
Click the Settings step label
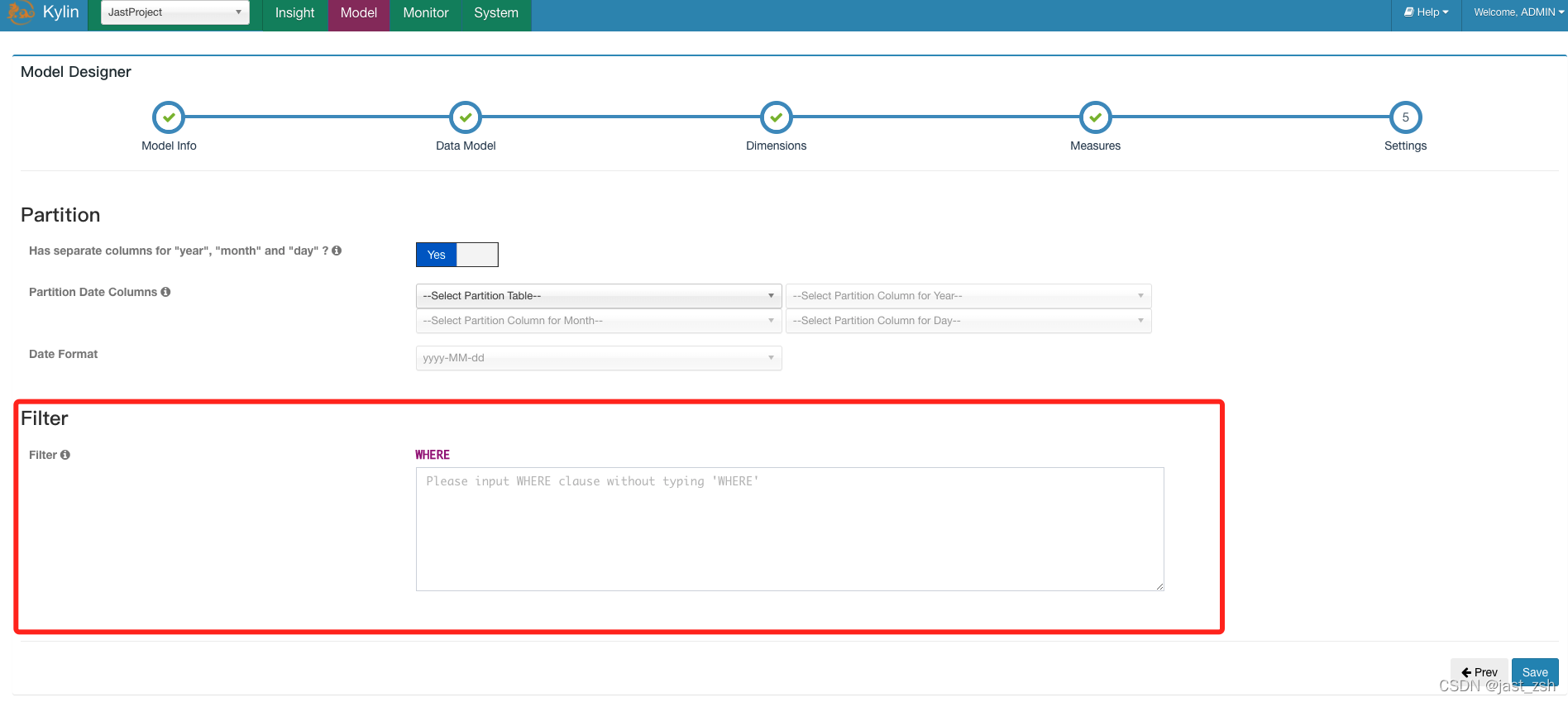coord(1405,146)
